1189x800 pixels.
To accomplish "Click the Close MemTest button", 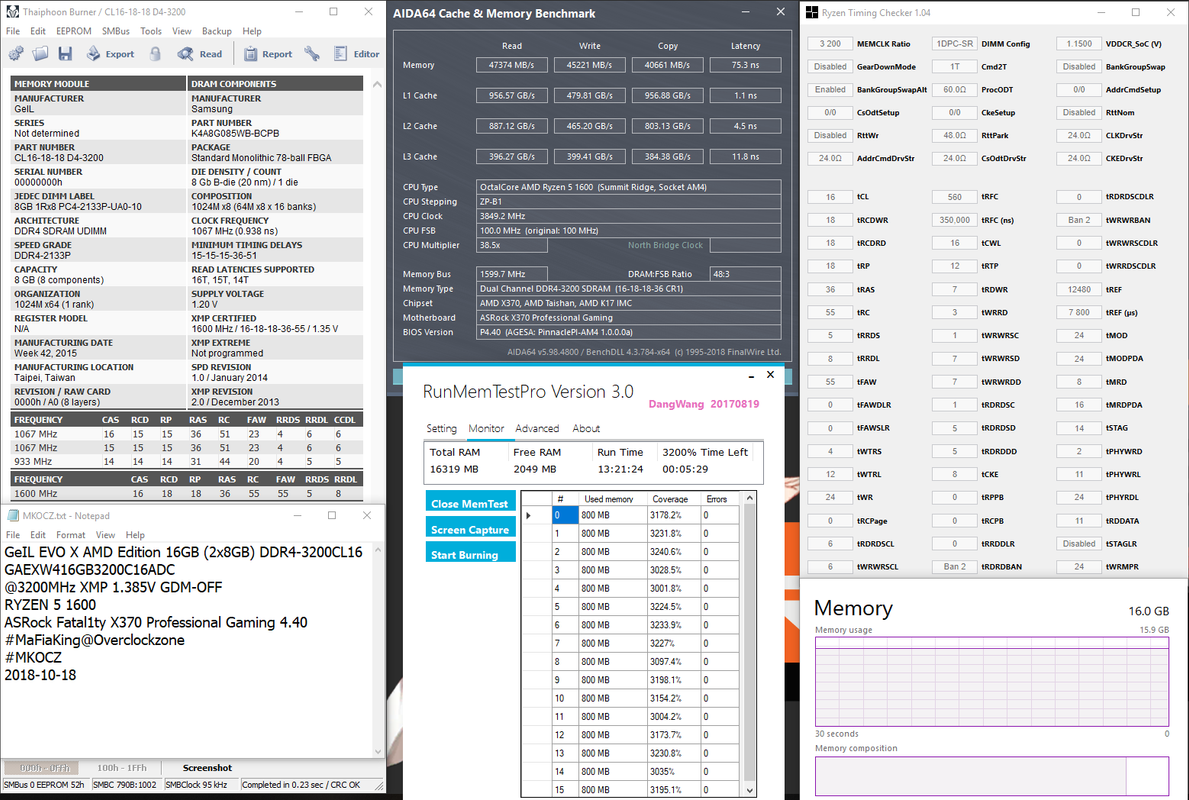I will (470, 503).
